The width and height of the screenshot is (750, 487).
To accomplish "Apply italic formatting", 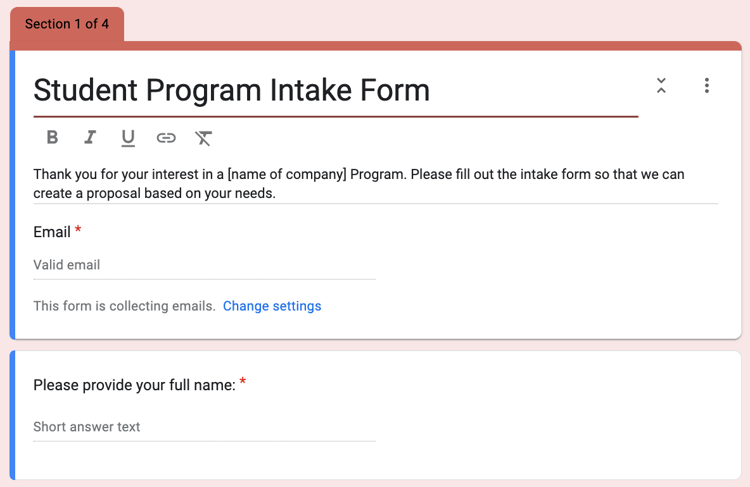I will (90, 138).
